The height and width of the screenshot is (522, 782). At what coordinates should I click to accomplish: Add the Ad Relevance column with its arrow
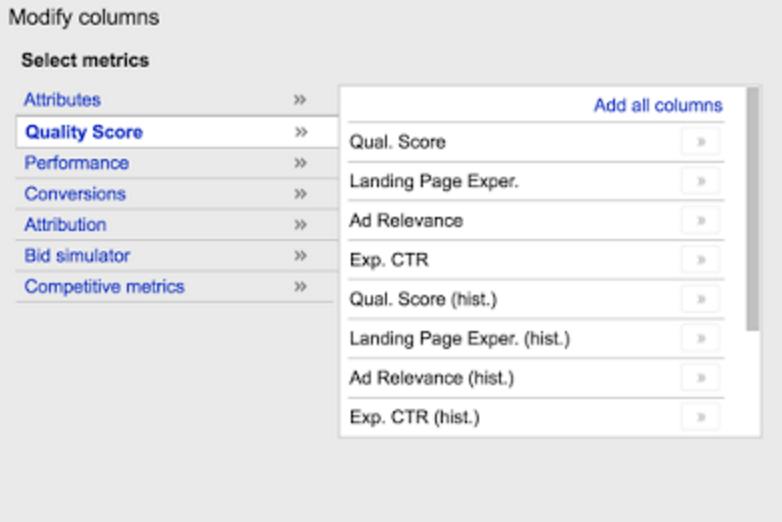pyautogui.click(x=701, y=220)
